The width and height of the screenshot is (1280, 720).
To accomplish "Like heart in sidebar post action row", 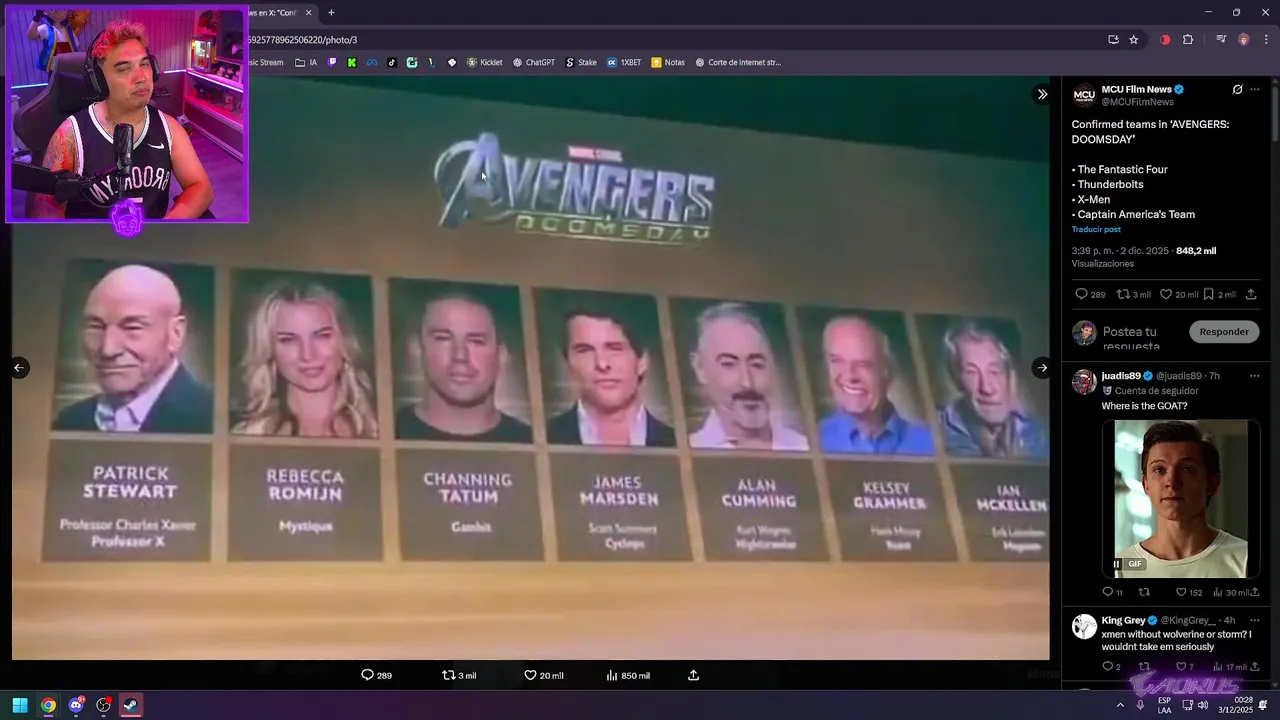I will (1165, 294).
